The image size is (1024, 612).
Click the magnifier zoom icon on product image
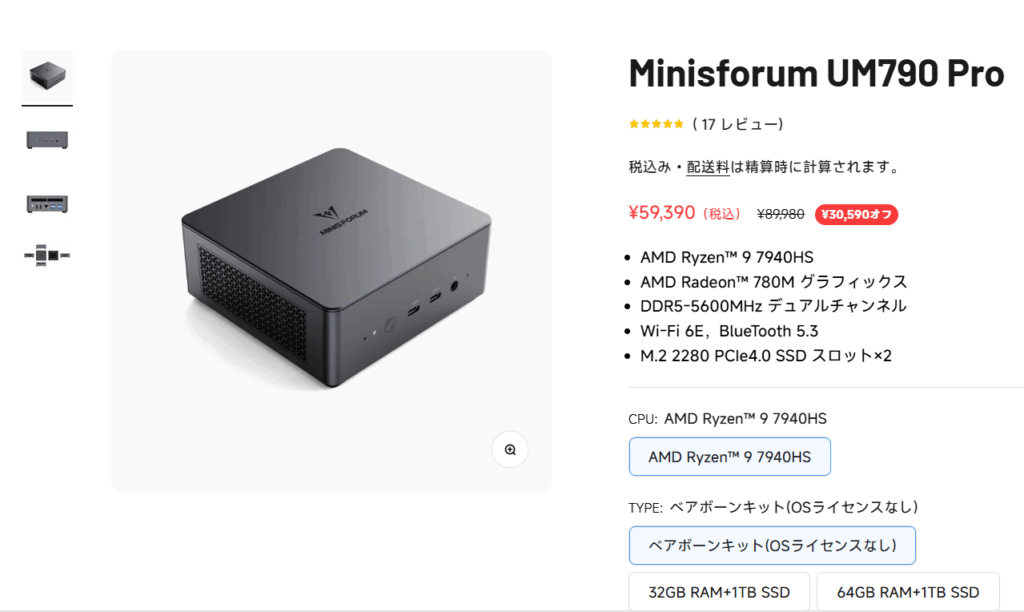point(510,450)
